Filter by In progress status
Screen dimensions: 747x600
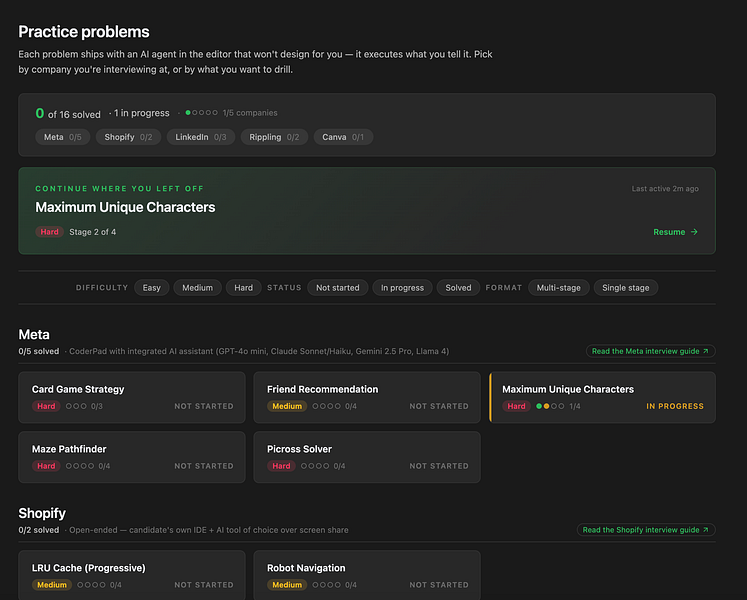[x=402, y=288]
